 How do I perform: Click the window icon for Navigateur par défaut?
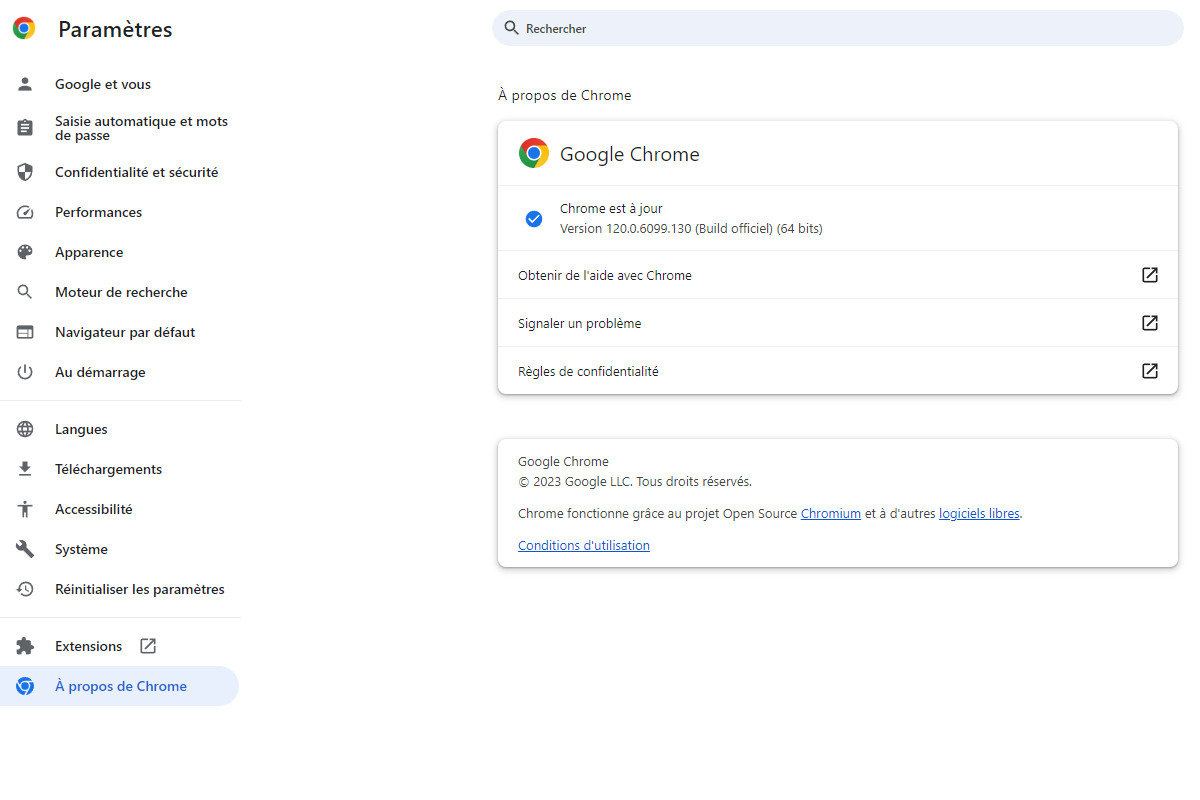click(25, 332)
